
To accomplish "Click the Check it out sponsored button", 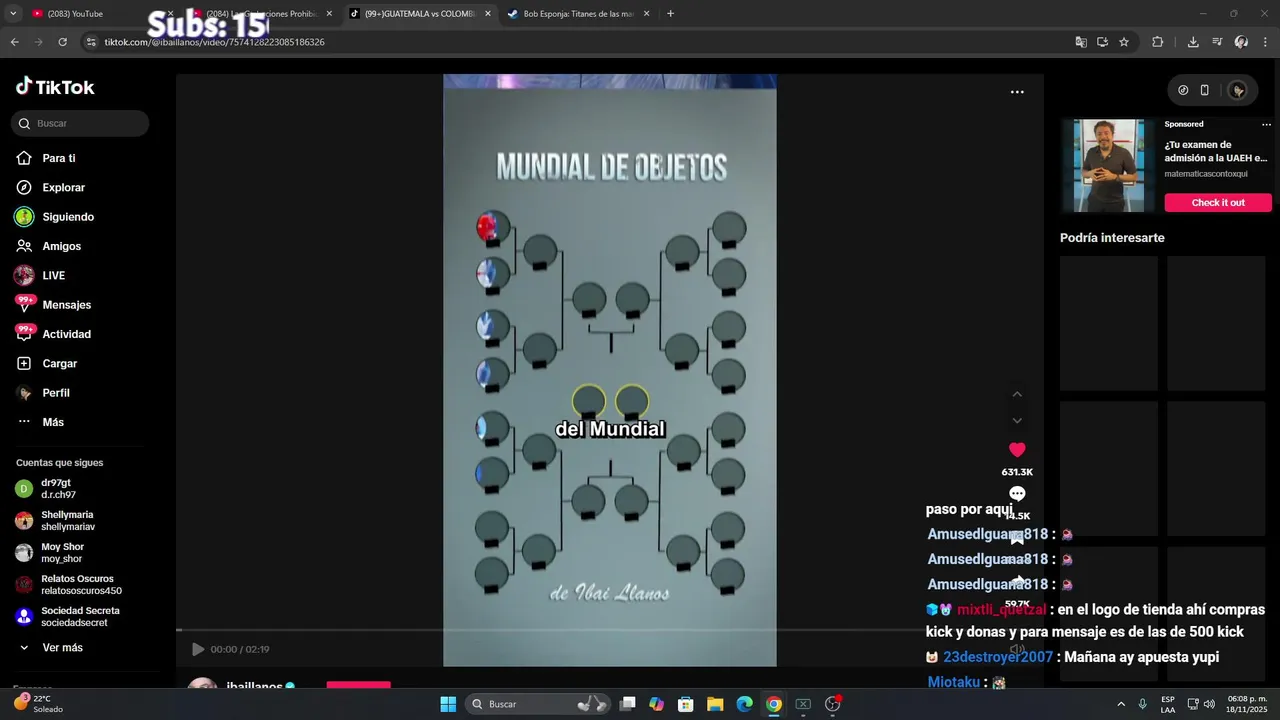I will coord(1218,202).
